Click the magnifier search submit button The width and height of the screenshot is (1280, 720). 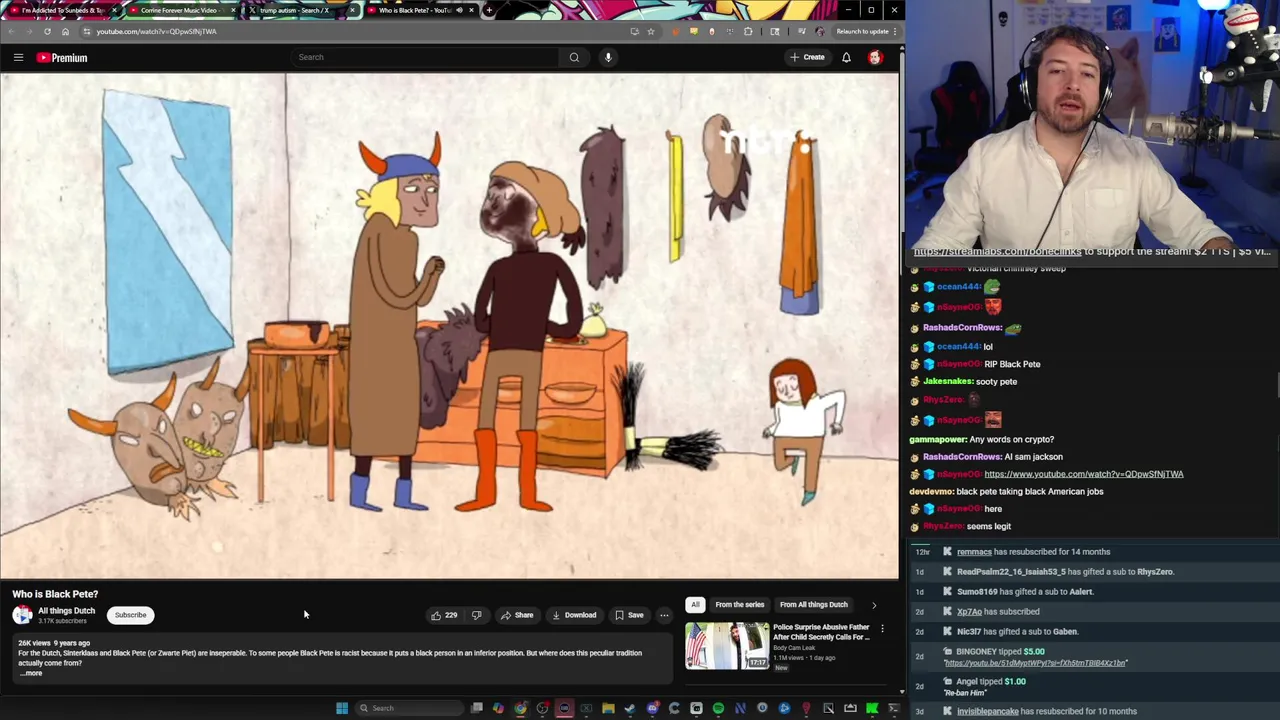coord(574,57)
